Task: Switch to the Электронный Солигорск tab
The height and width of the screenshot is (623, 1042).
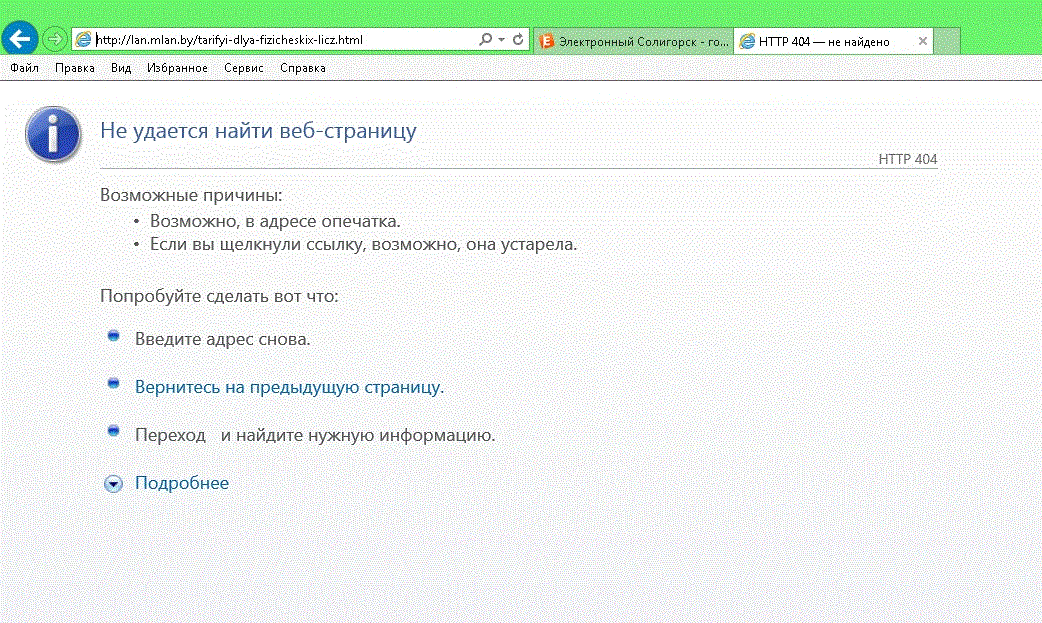Action: (640, 41)
